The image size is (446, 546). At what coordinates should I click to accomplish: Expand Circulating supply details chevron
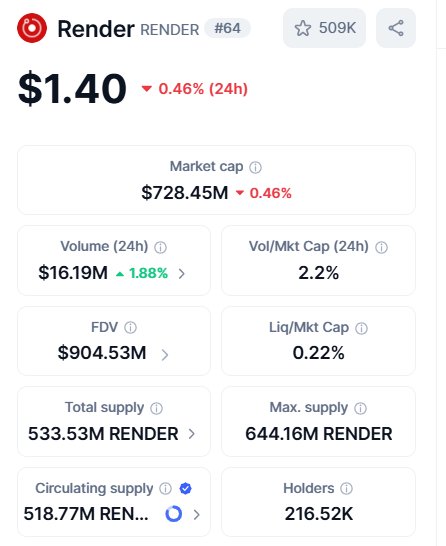(x=197, y=514)
